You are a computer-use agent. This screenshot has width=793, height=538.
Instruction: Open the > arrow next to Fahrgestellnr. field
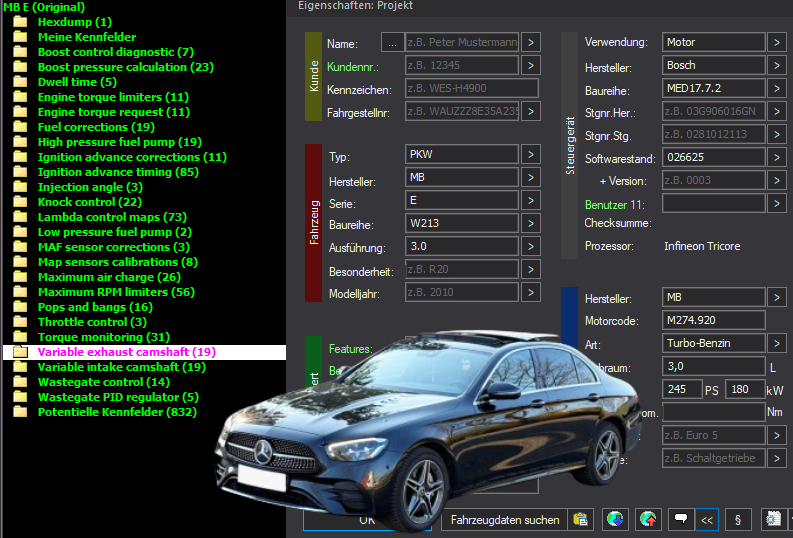click(531, 111)
